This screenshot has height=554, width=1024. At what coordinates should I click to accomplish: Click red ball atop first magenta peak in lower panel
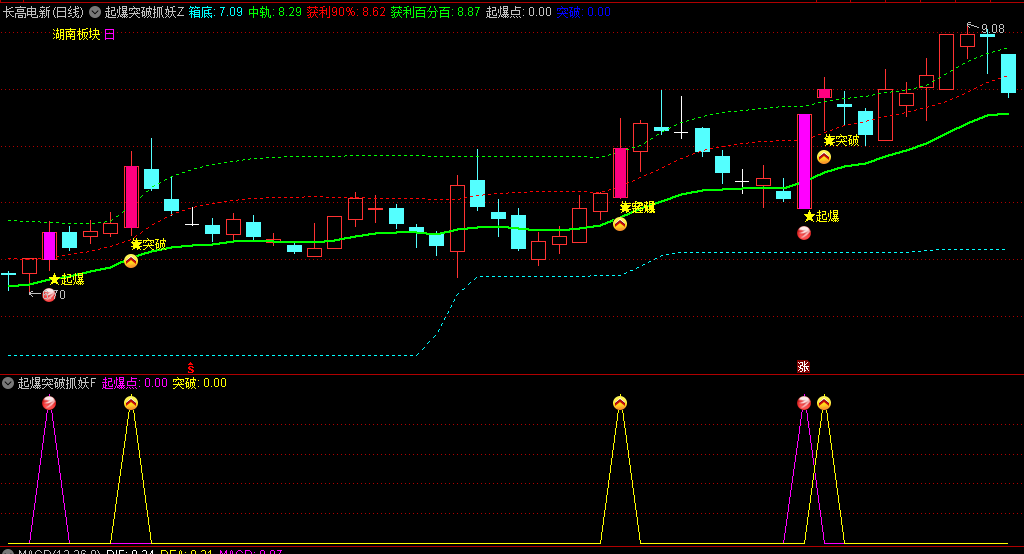coord(49,403)
